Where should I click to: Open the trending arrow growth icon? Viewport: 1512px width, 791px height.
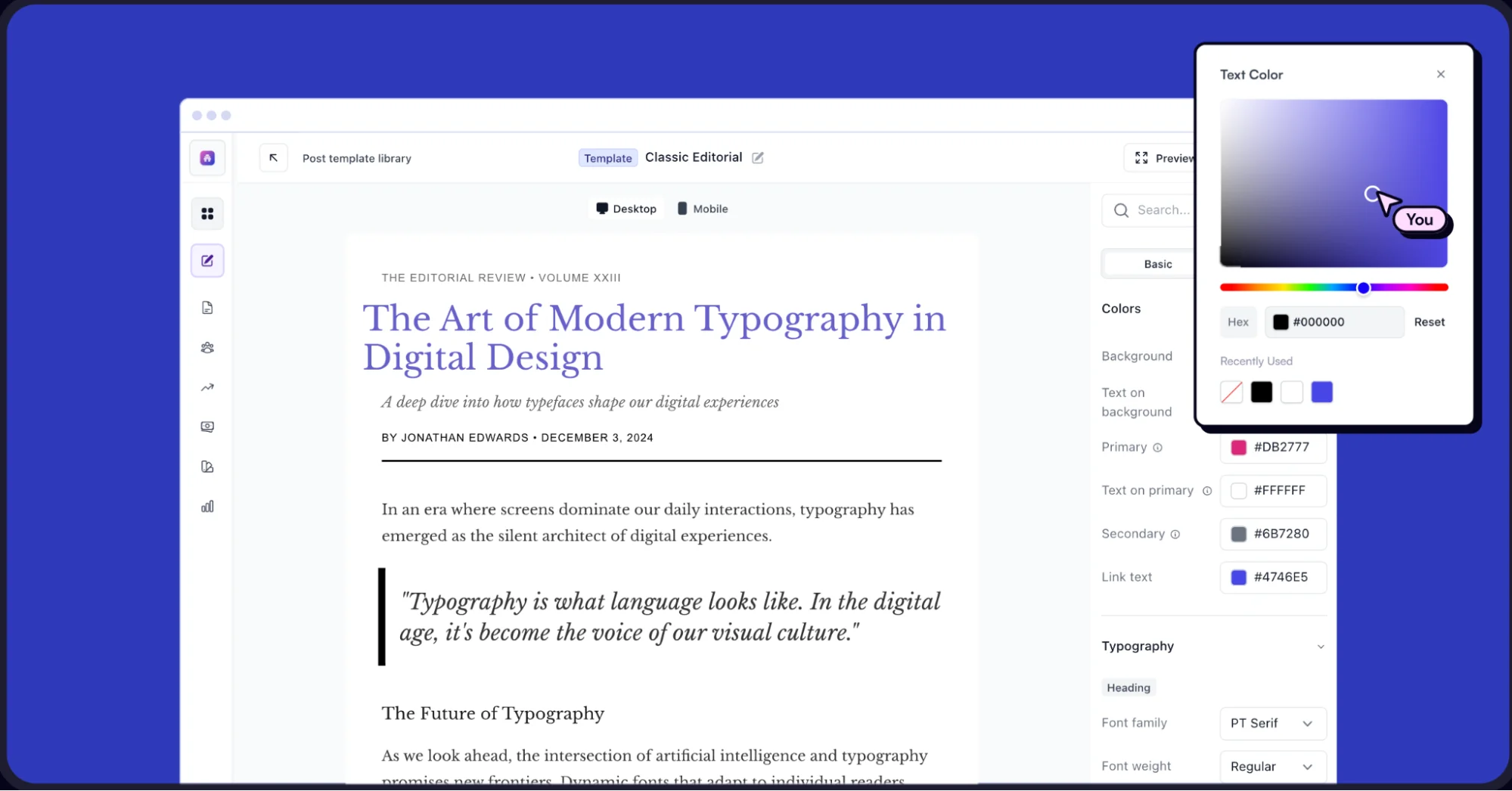(x=207, y=387)
